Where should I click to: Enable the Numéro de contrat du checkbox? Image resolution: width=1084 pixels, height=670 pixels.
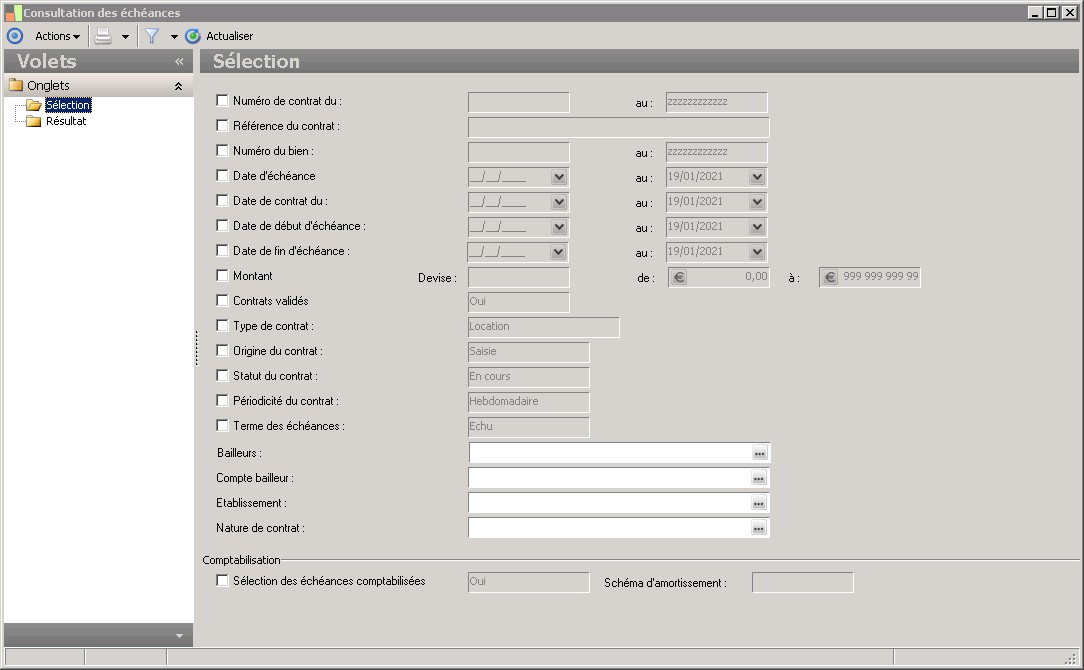point(222,101)
